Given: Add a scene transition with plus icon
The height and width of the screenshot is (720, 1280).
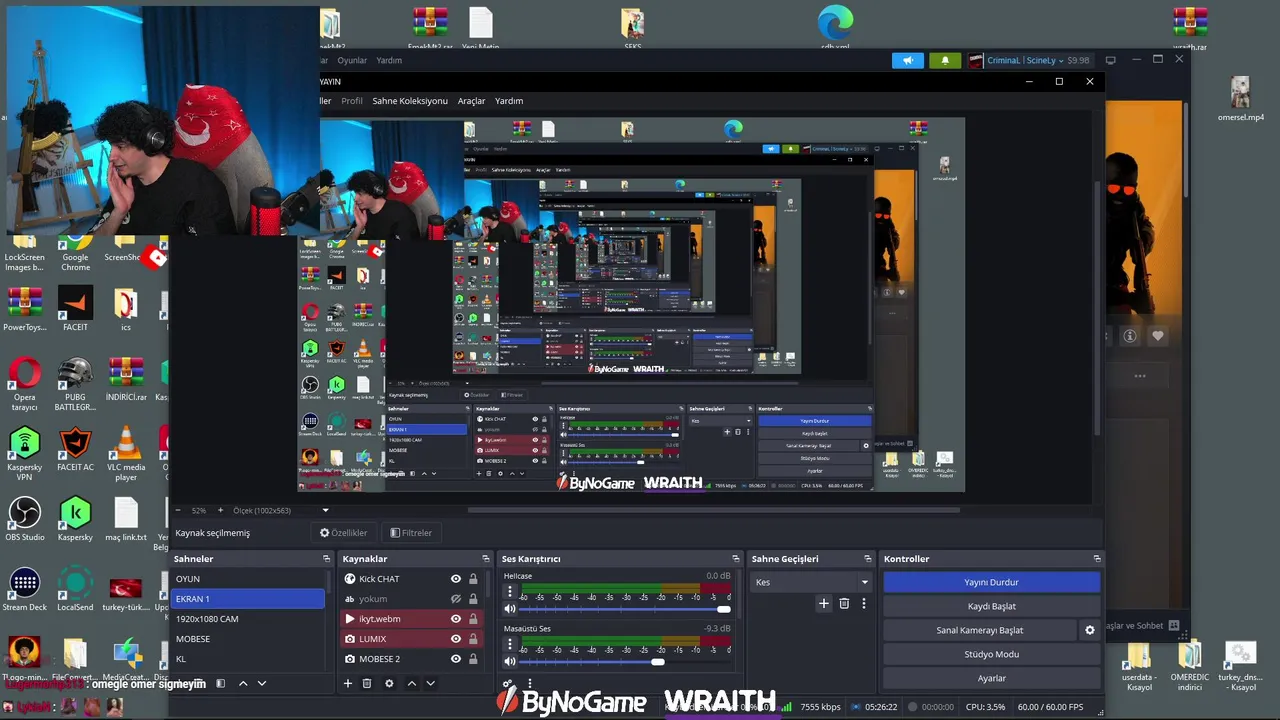Looking at the screenshot, I should (824, 603).
